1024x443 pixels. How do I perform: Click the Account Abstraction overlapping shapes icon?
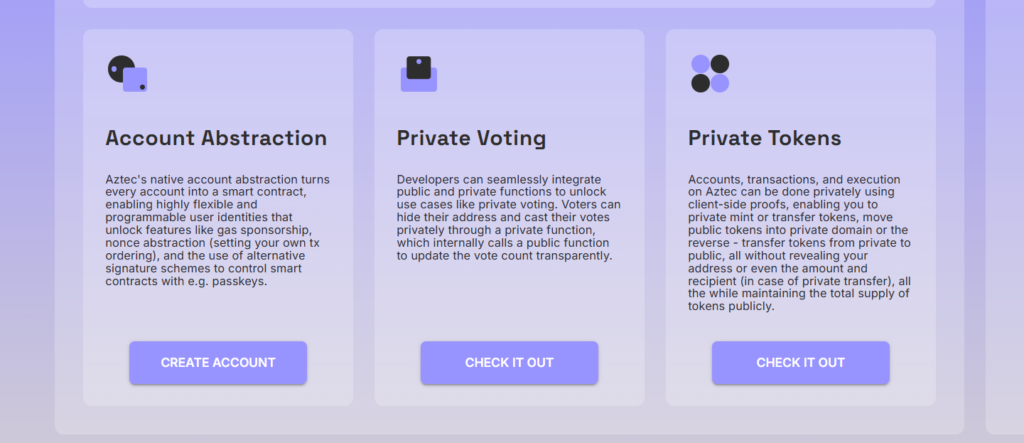click(x=127, y=74)
